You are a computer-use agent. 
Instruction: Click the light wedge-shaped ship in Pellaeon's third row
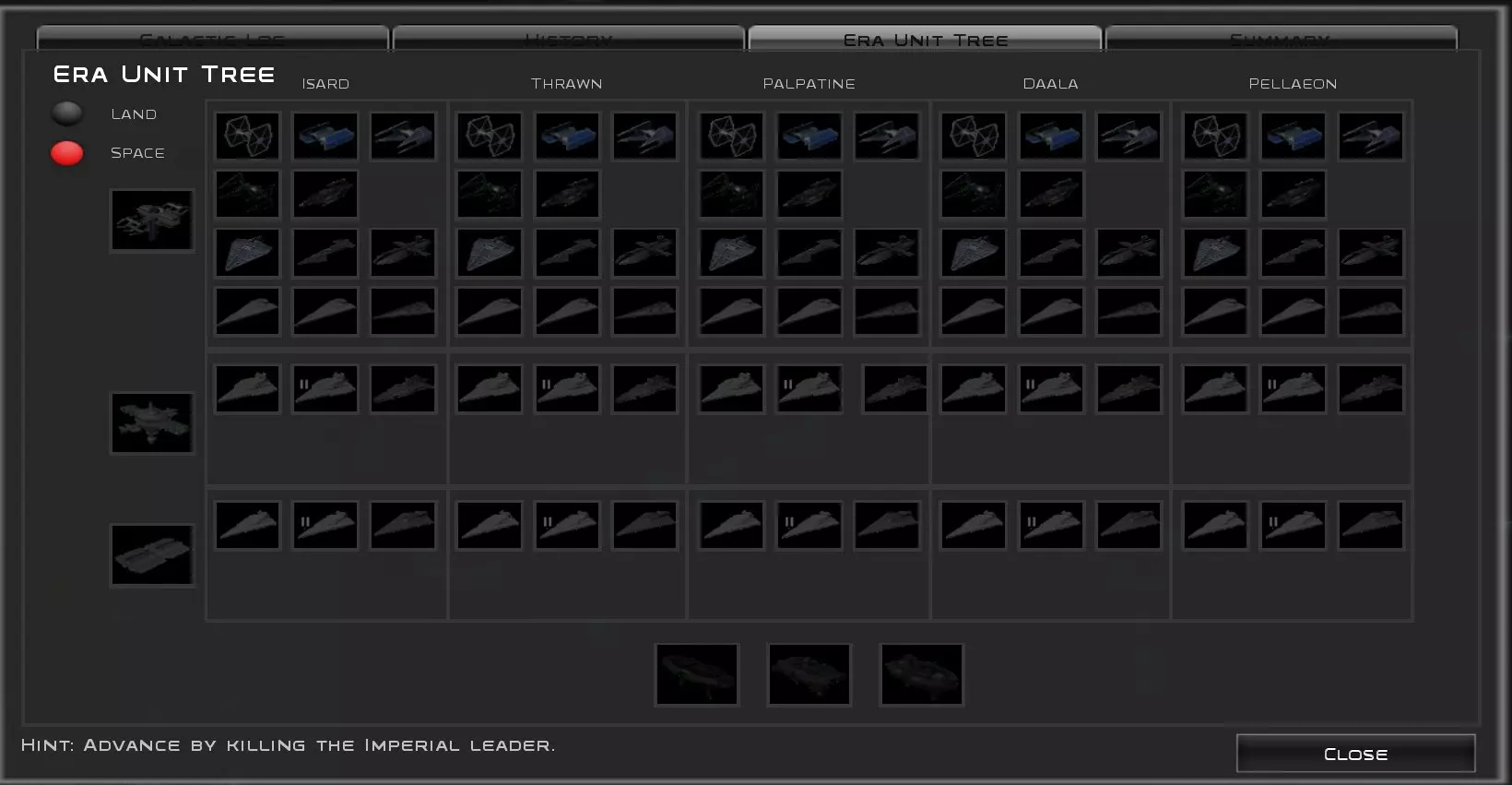click(x=1215, y=253)
